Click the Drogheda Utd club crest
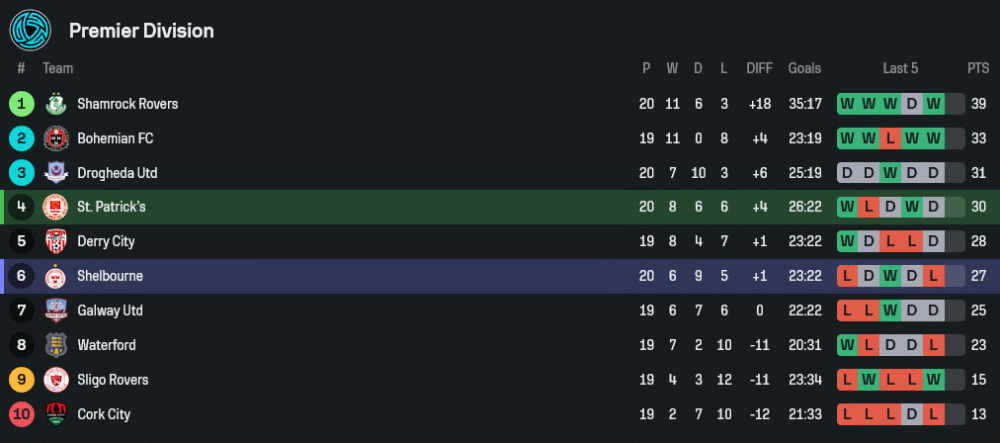This screenshot has height=443, width=1000. 55,173
